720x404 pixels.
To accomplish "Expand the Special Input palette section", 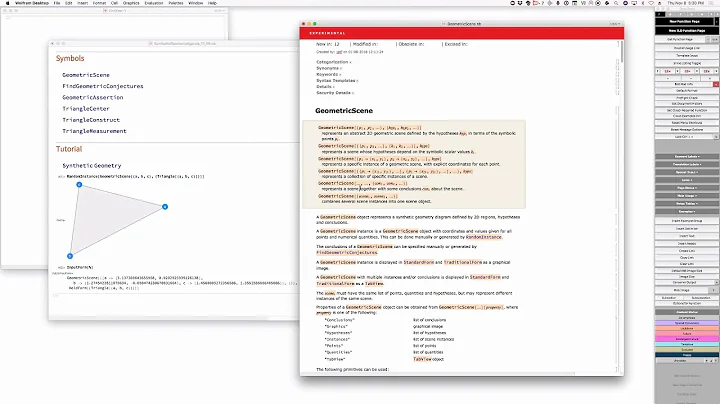I will point(687,172).
